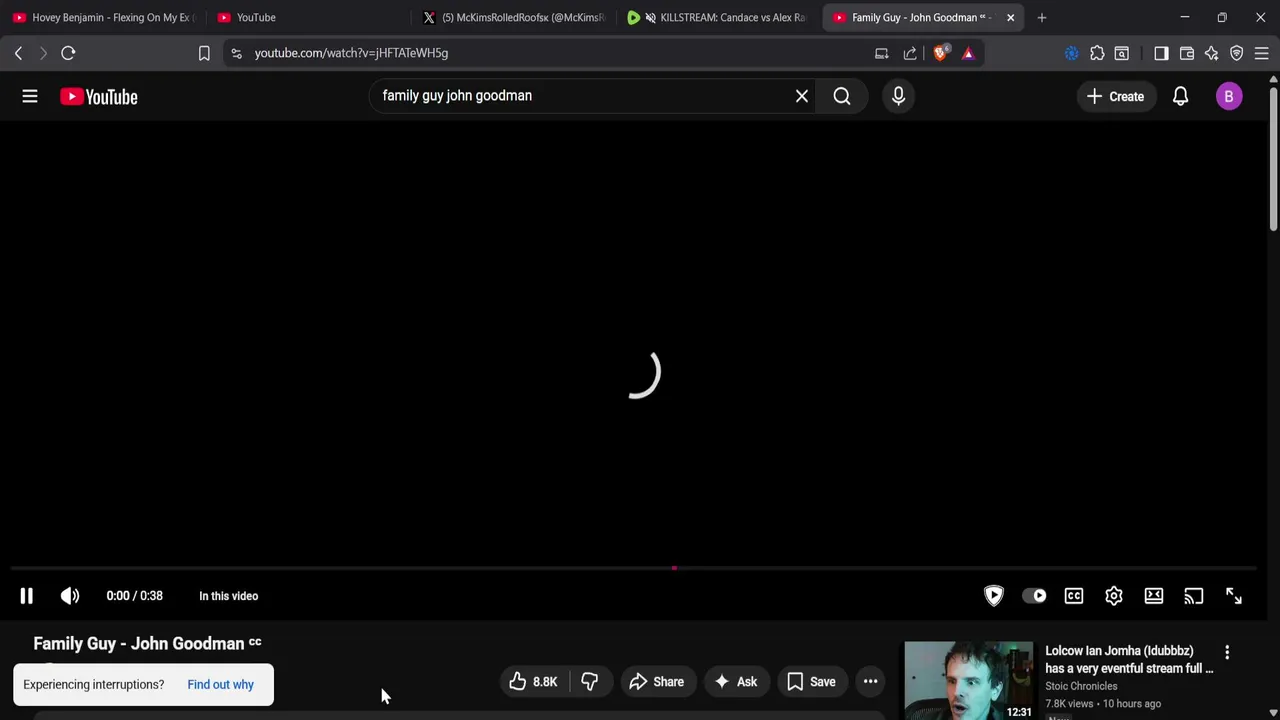
Task: Go to the YouTube home logo
Action: [x=98, y=96]
